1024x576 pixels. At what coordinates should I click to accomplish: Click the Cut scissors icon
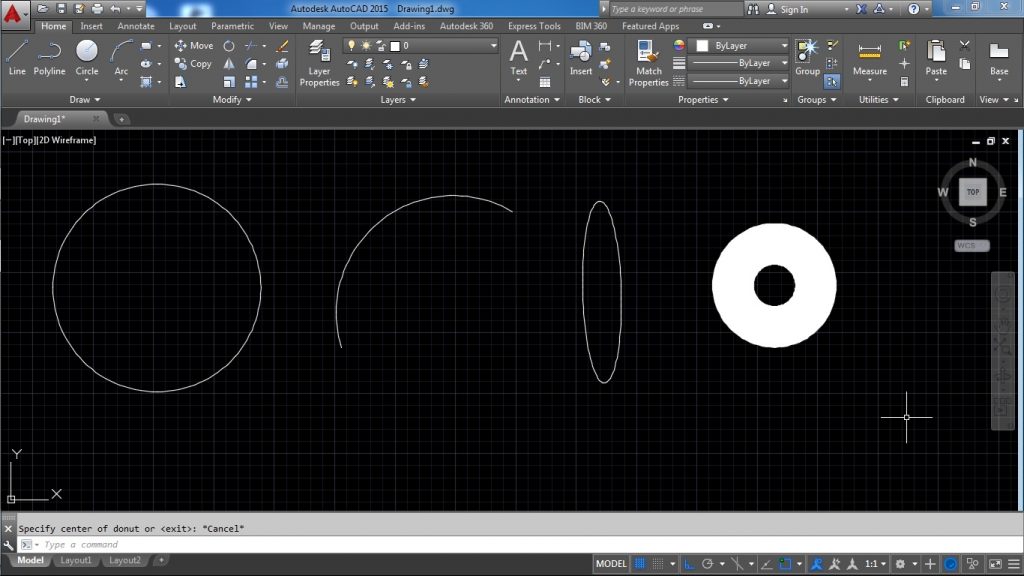point(965,46)
